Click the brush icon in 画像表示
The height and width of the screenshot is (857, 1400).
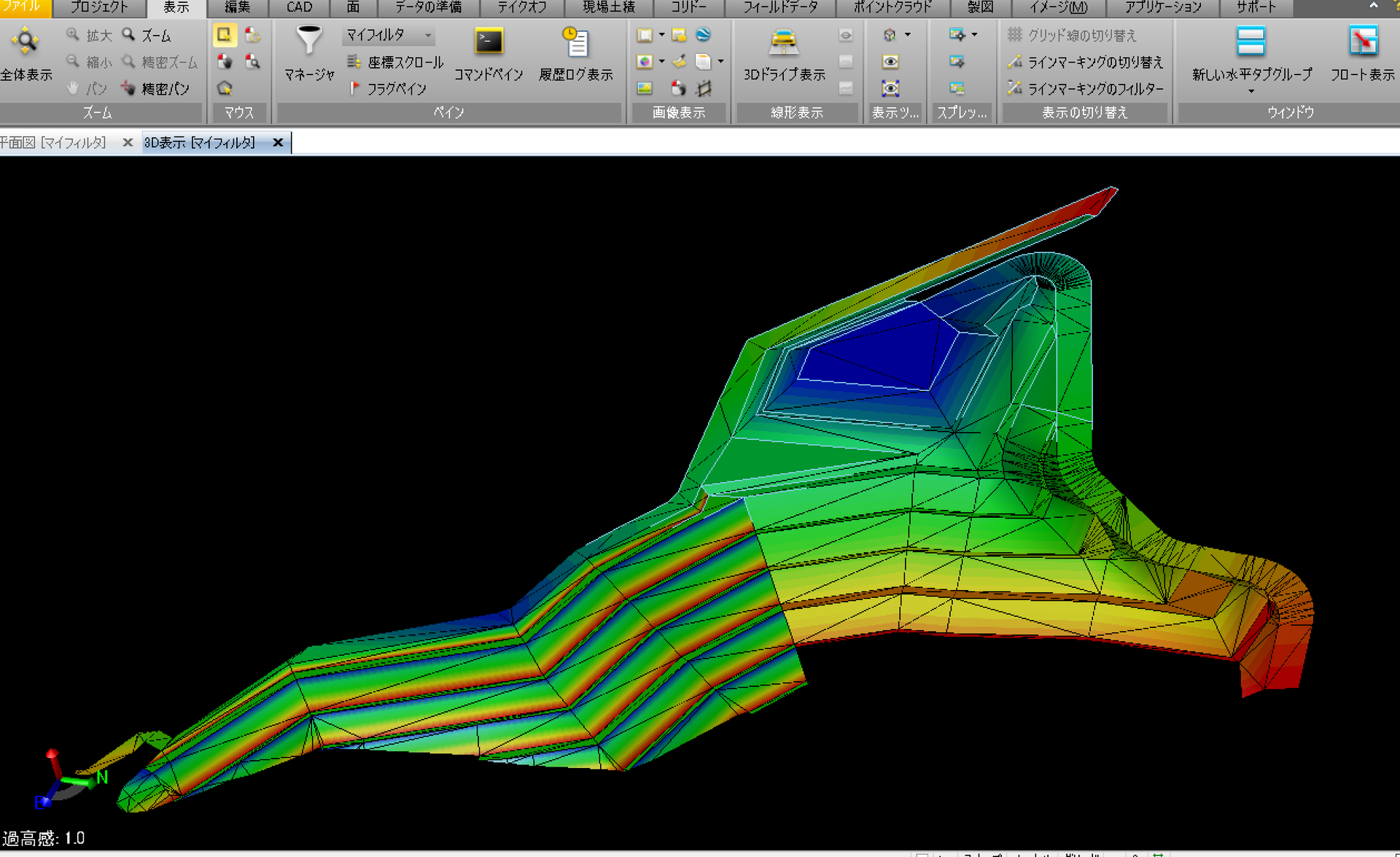point(679,61)
